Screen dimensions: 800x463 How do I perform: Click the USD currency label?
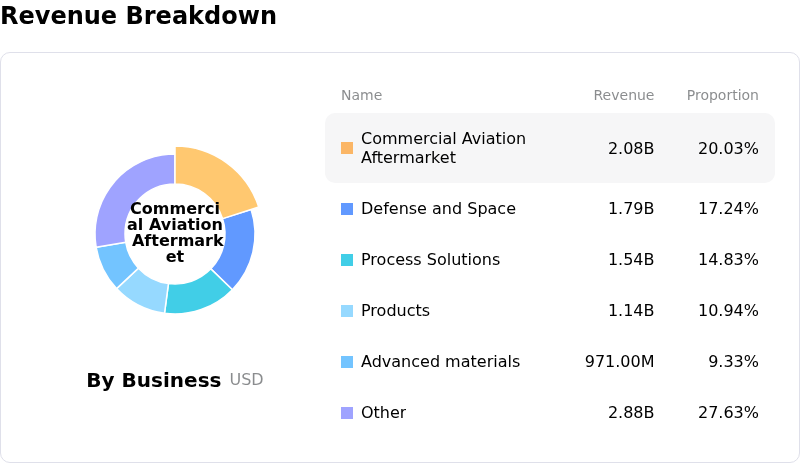(246, 380)
